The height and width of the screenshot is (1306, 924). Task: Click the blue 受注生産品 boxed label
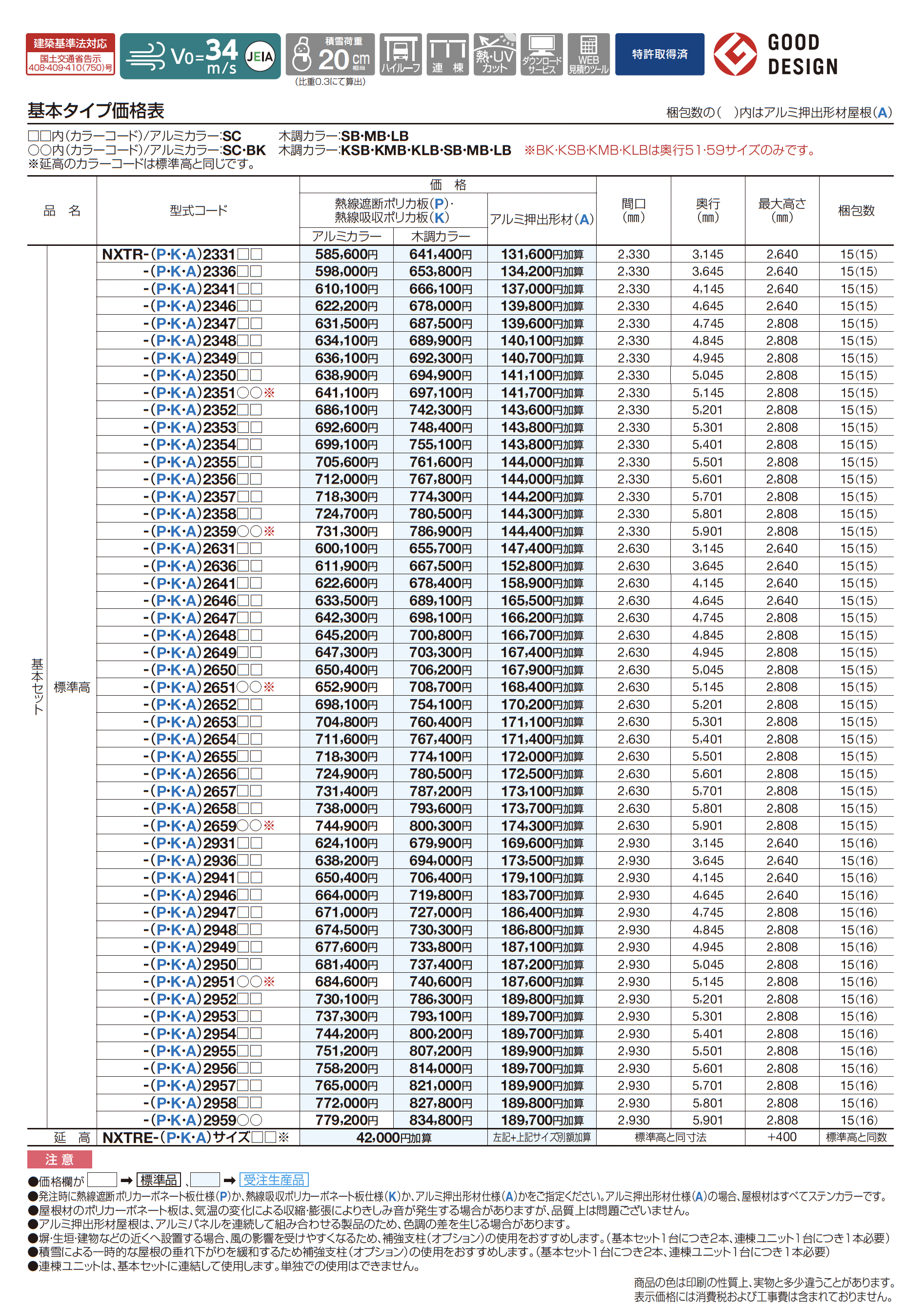click(x=274, y=1180)
